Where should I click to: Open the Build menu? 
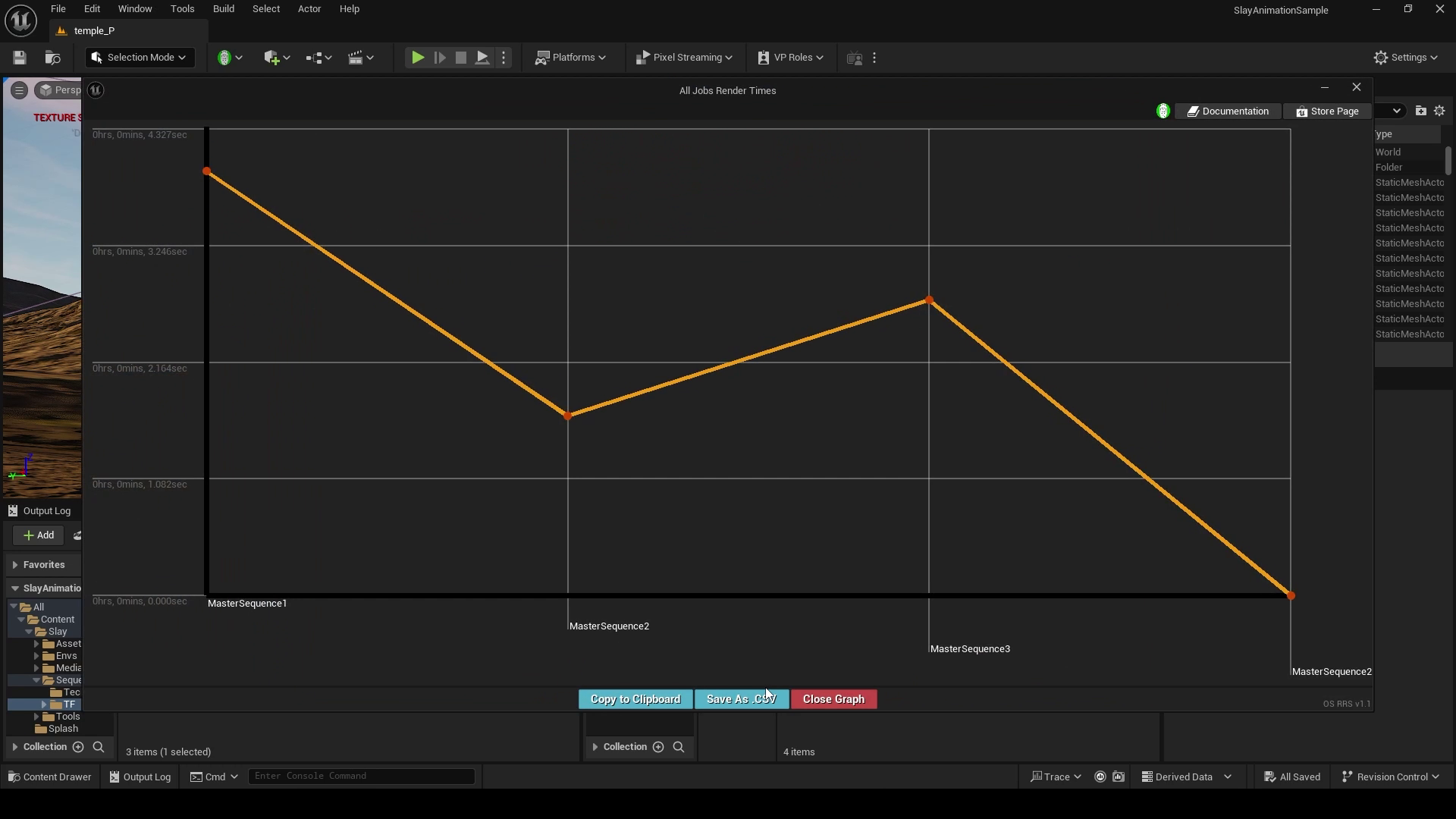pyautogui.click(x=224, y=9)
